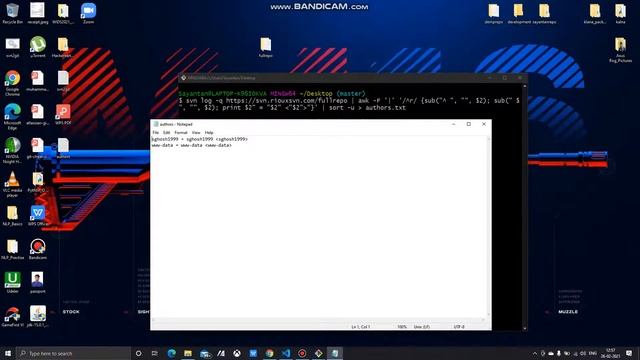Open the taskbar clock and date
Viewport: 640px width, 360px height.
pyautogui.click(x=611, y=353)
